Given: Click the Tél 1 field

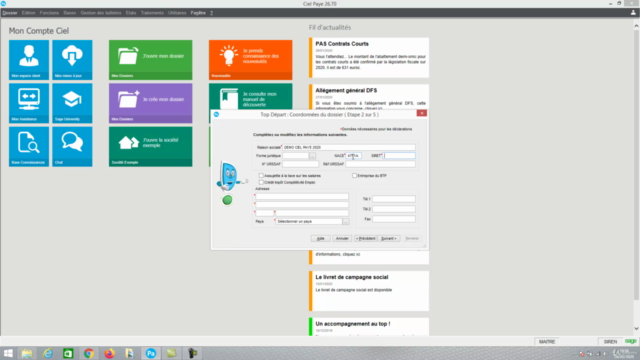Looking at the screenshot, I should [394, 199].
